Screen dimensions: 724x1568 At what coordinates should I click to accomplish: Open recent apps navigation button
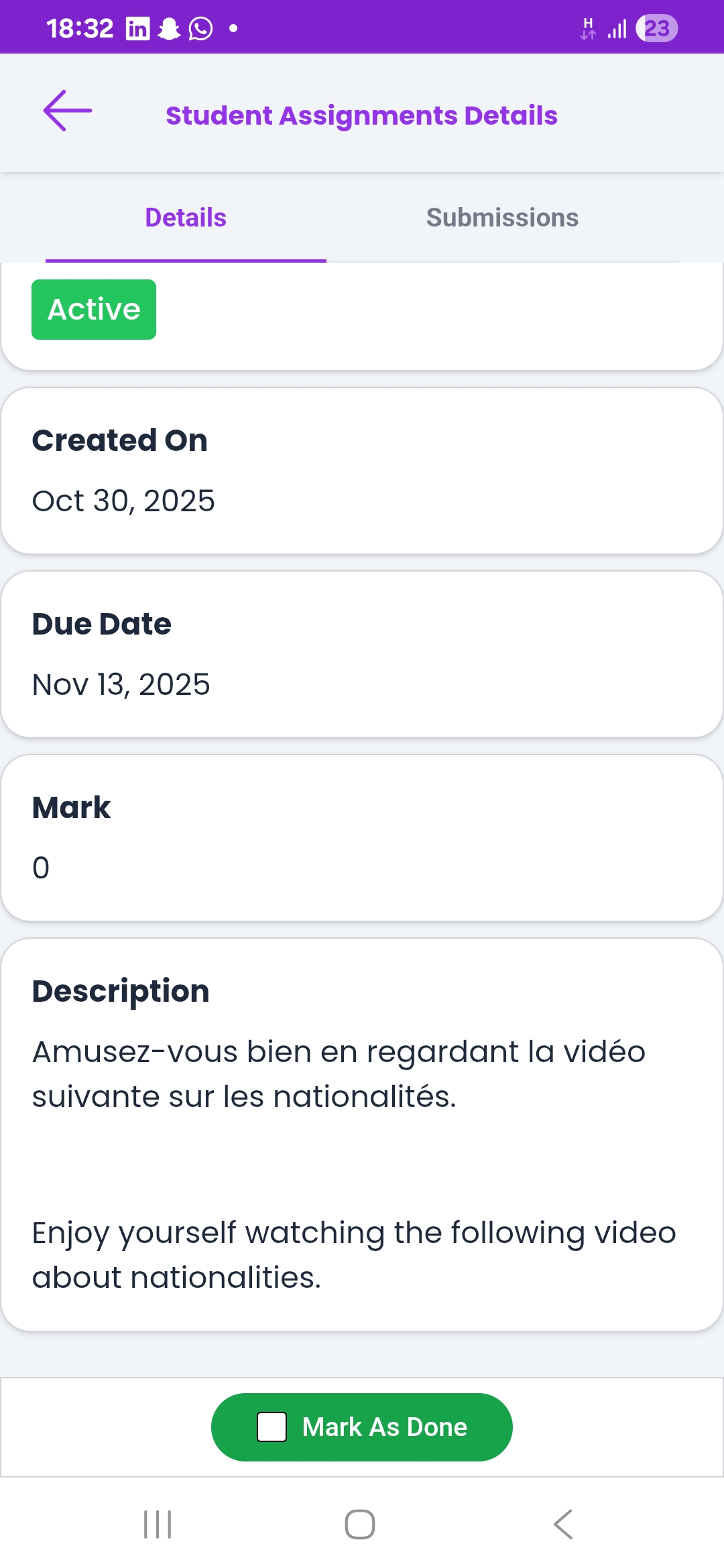(x=158, y=1524)
